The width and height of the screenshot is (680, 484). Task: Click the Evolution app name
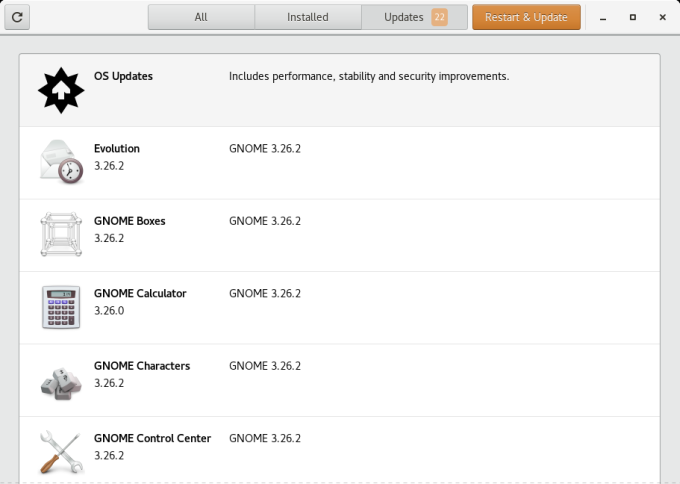click(x=117, y=148)
